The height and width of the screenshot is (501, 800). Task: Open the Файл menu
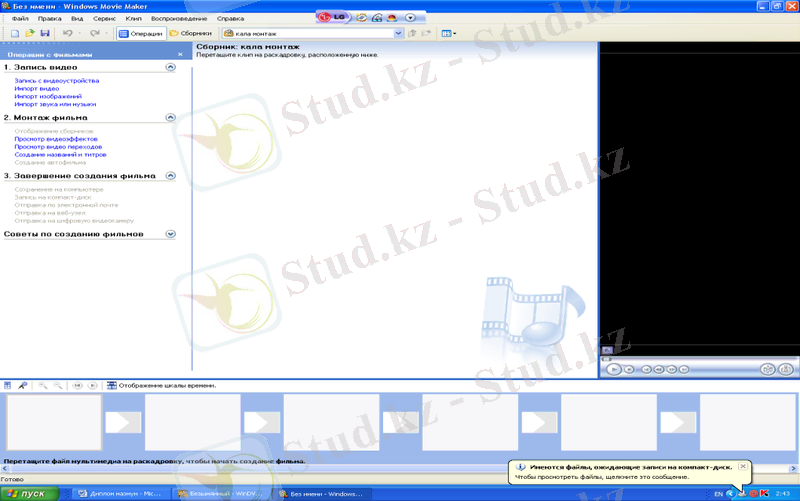click(x=20, y=18)
